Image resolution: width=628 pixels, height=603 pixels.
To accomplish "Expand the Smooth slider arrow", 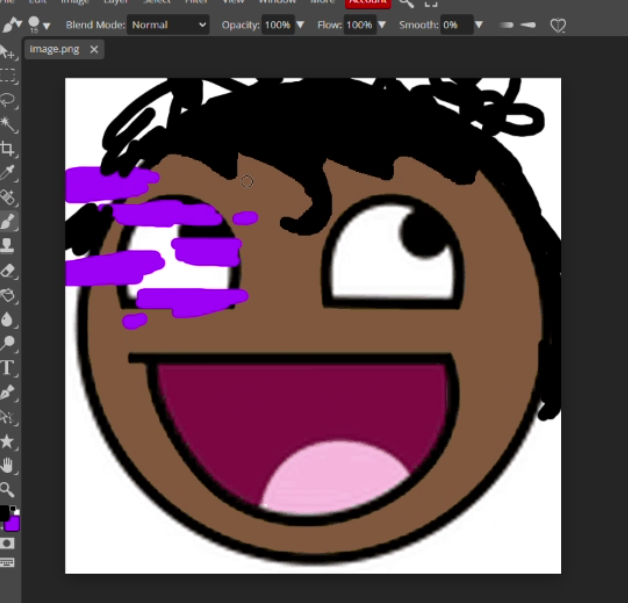I will tap(479, 25).
